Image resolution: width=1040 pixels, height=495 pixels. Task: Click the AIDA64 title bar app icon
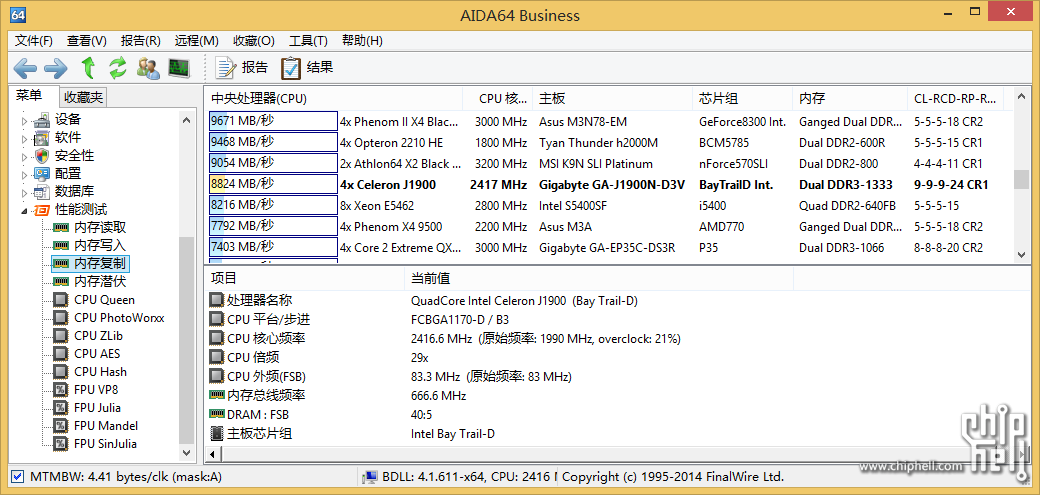pos(19,14)
